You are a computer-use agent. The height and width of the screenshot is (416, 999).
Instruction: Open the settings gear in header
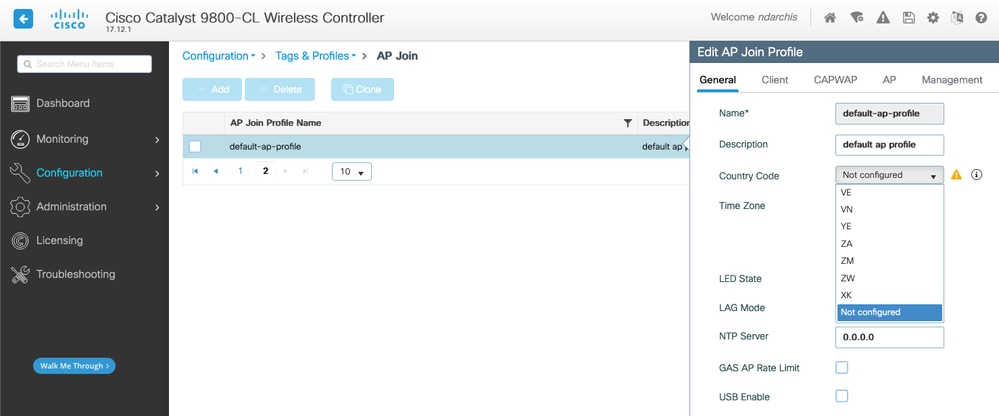pyautogui.click(x=933, y=18)
